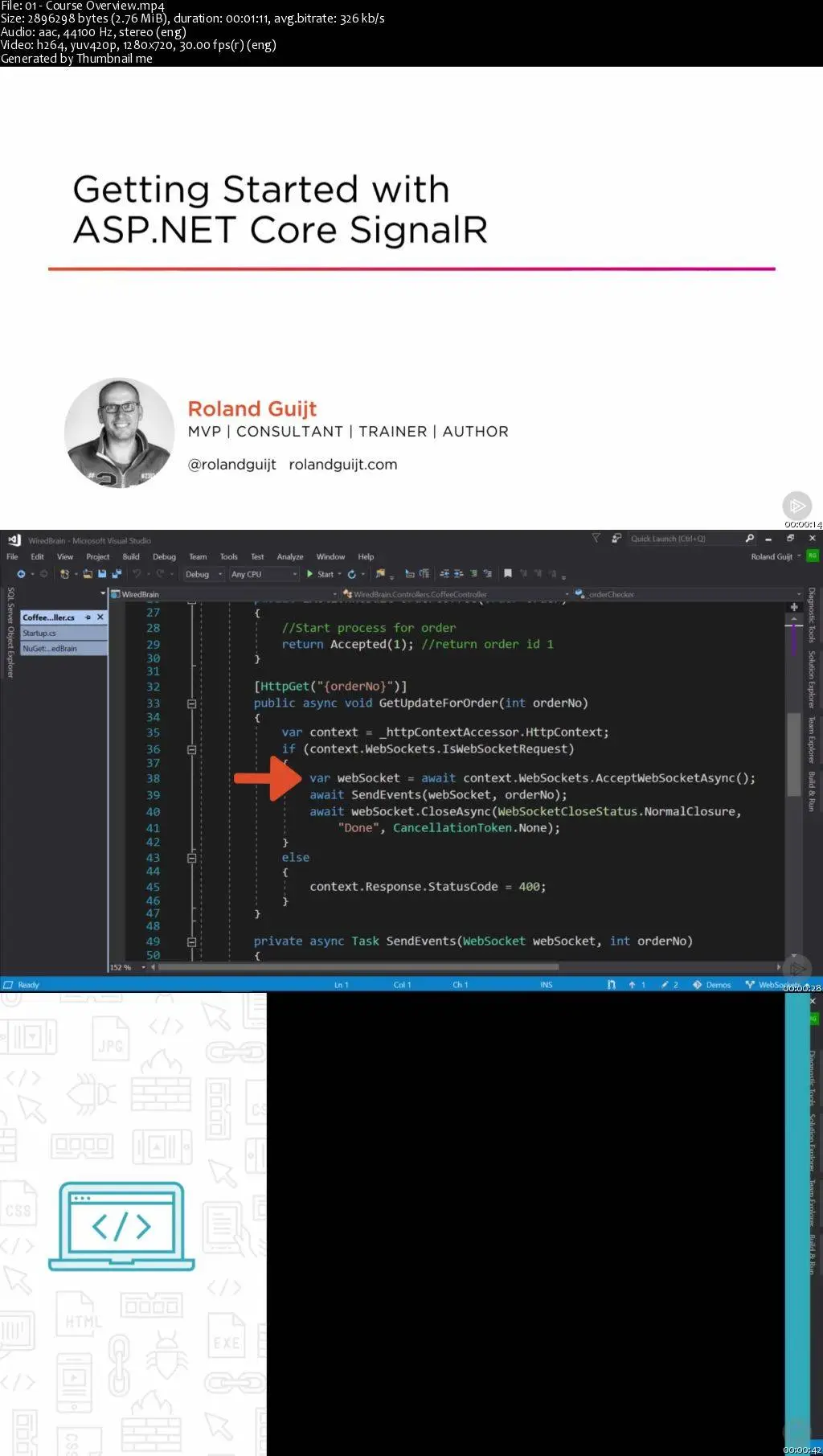Click the green RG account avatar
823x1456 pixels.
pos(813,556)
